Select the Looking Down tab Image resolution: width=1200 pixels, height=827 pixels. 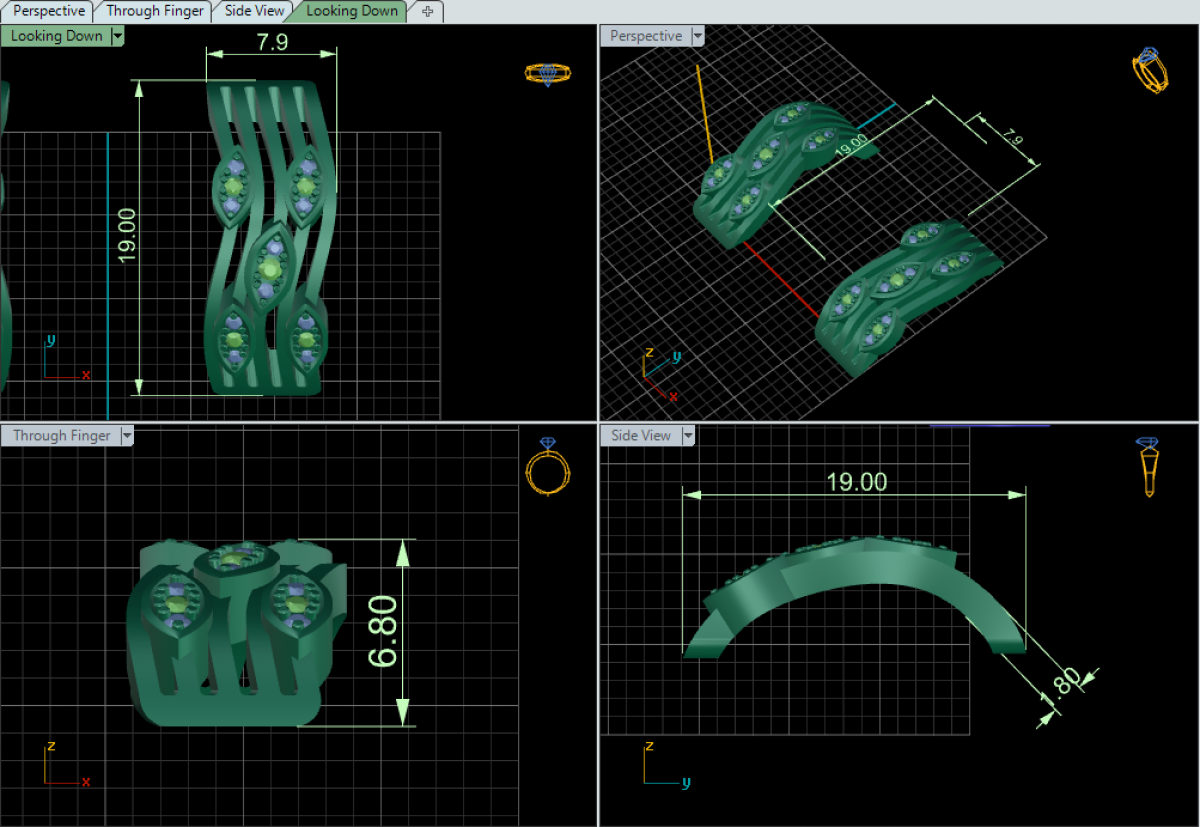pos(352,11)
